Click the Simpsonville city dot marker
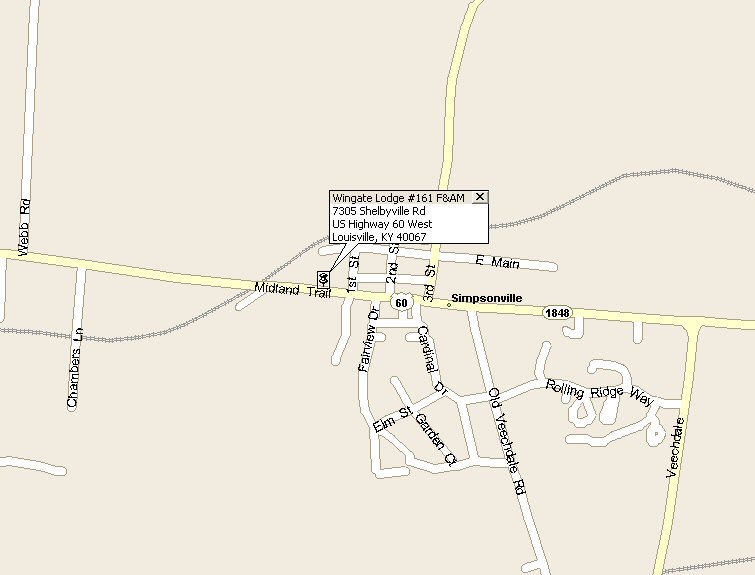 449,305
